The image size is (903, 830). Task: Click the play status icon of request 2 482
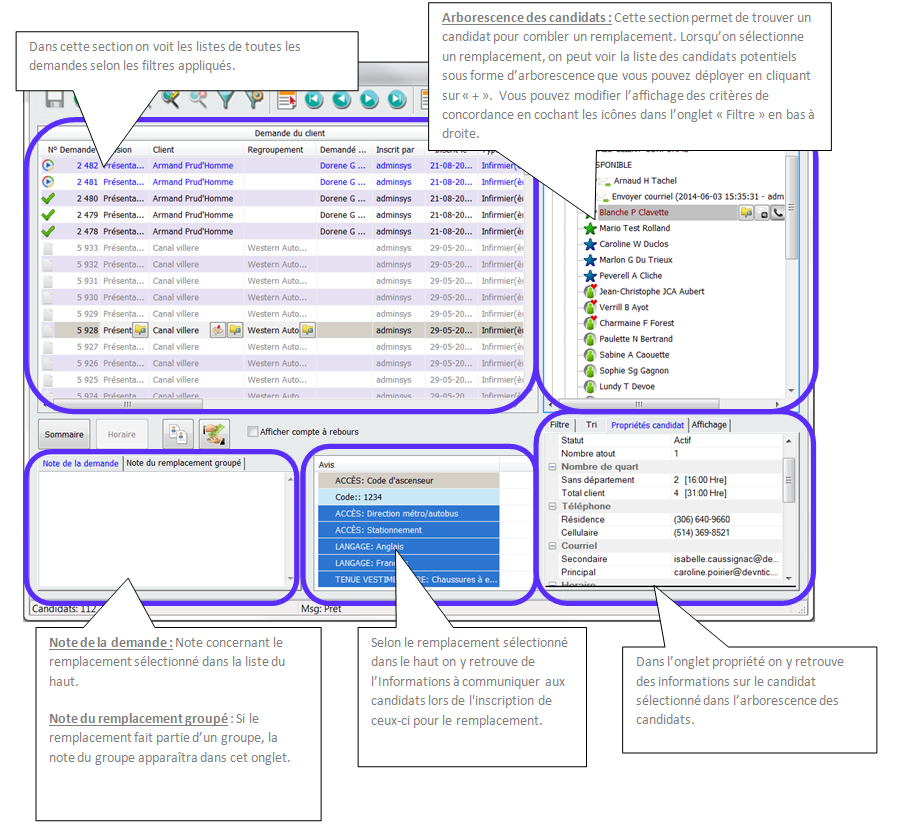coord(47,166)
